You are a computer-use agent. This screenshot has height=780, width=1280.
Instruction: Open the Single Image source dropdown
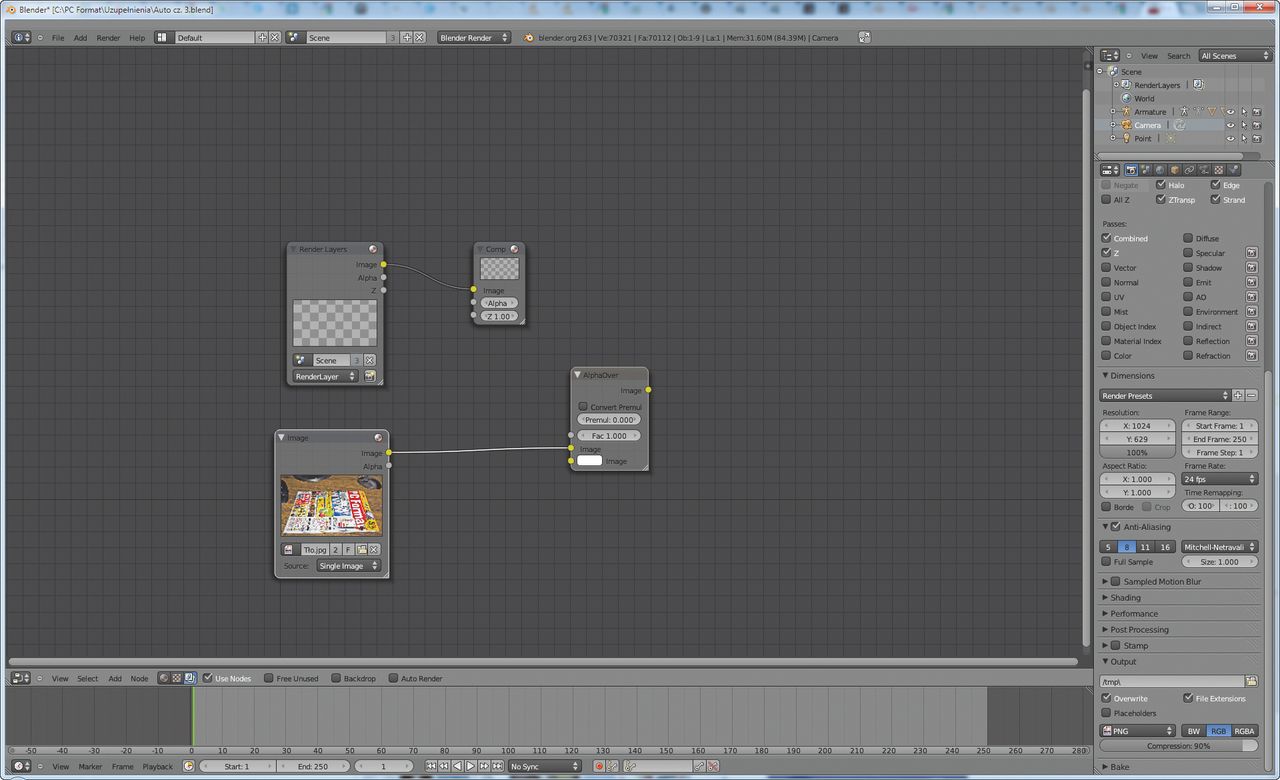[348, 566]
